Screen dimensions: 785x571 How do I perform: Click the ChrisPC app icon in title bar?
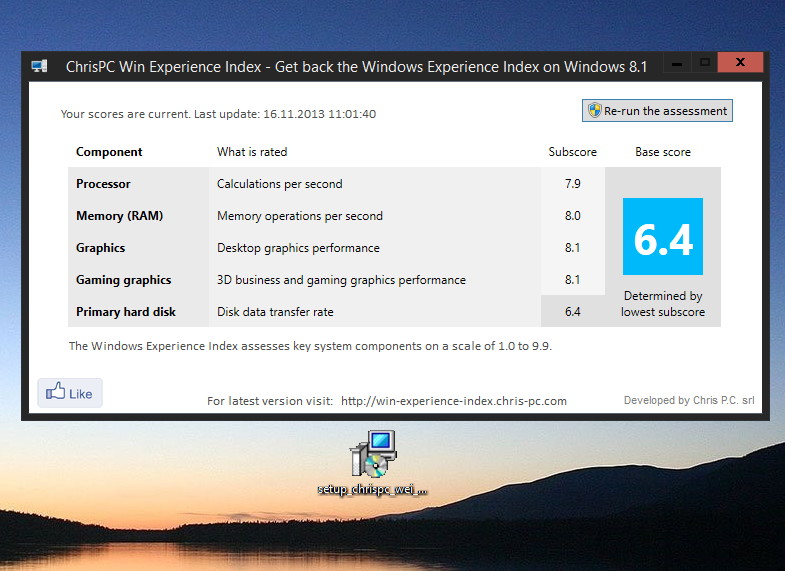click(40, 66)
